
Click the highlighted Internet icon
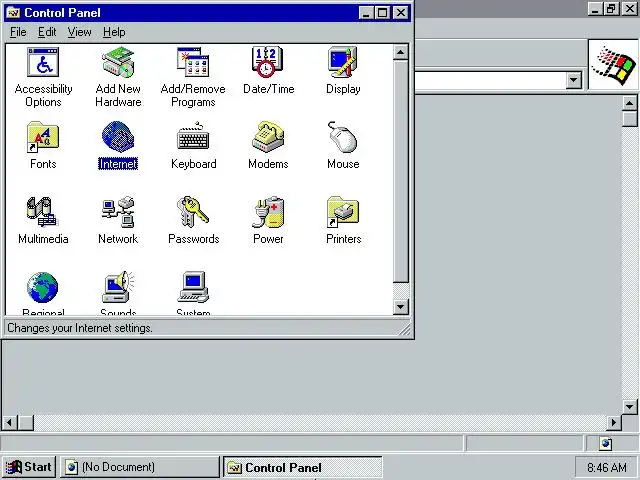pos(118,137)
